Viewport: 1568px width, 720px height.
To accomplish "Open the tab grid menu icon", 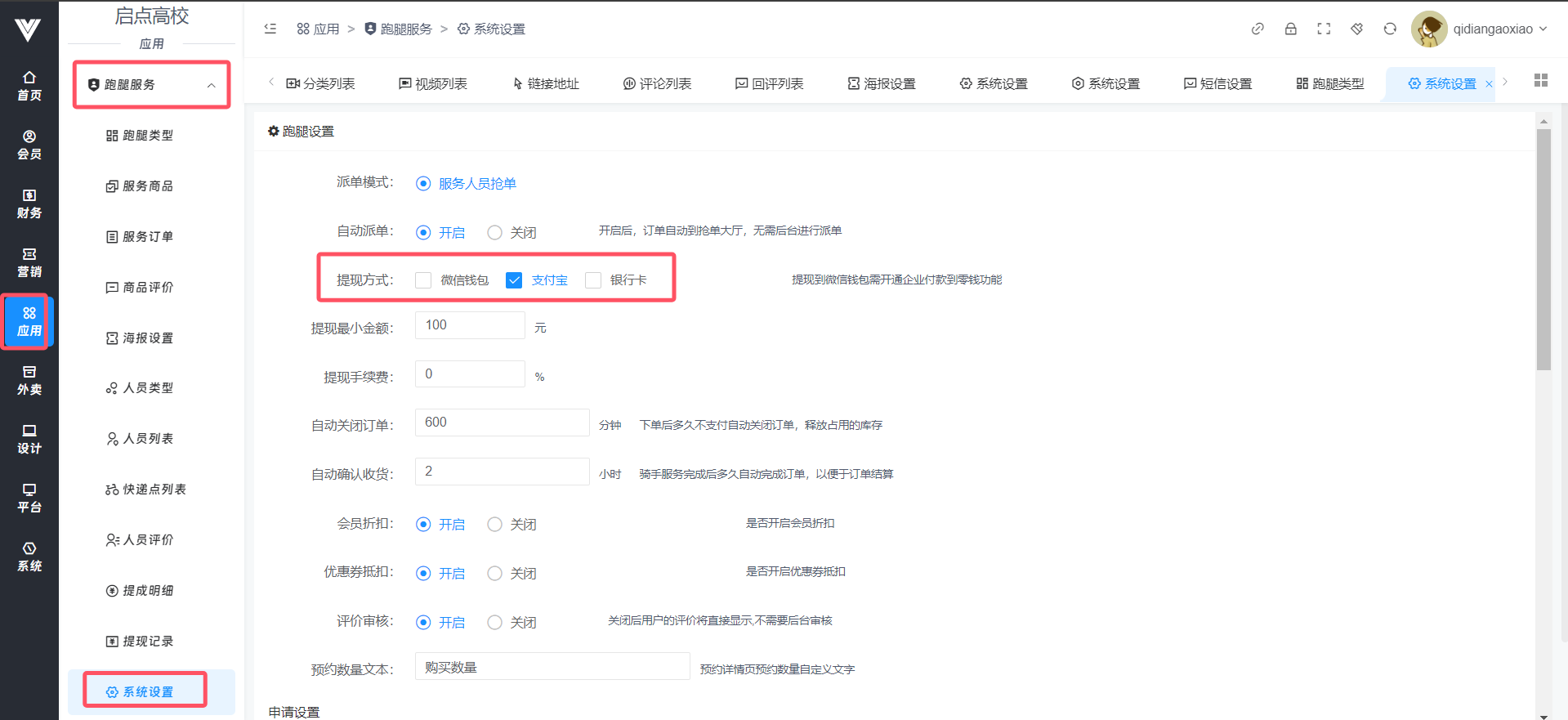I will click(x=1541, y=80).
